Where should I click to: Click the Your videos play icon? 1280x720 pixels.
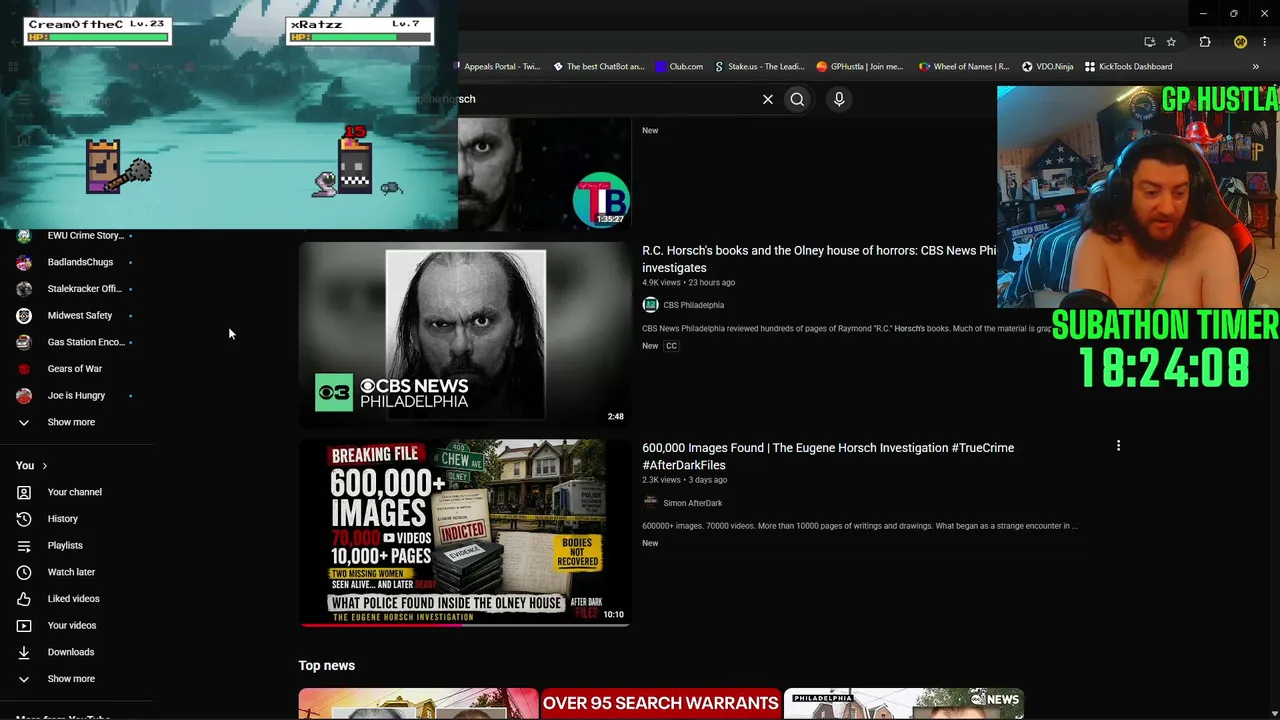24,625
